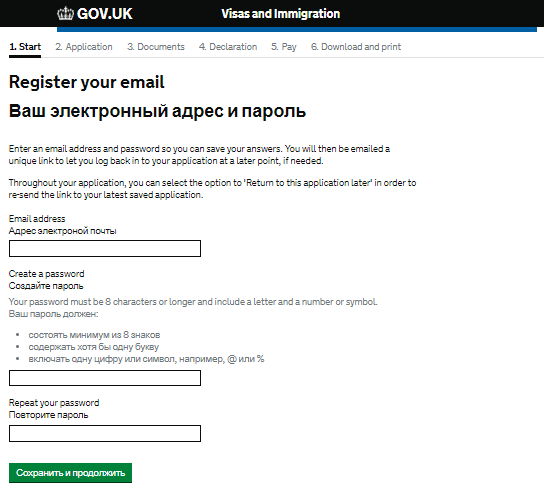Open the GOV.UK homepage text link
This screenshot has width=544, height=489.
(104, 14)
